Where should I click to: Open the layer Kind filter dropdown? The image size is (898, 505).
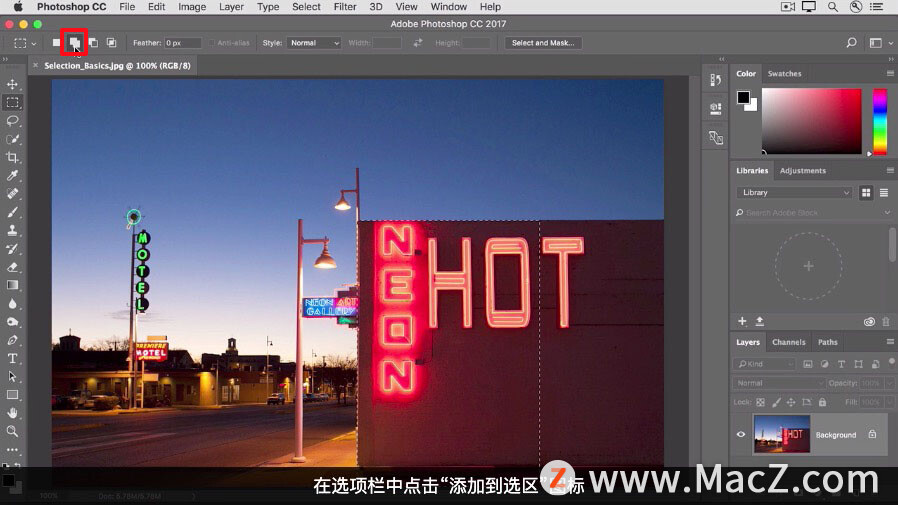point(764,364)
